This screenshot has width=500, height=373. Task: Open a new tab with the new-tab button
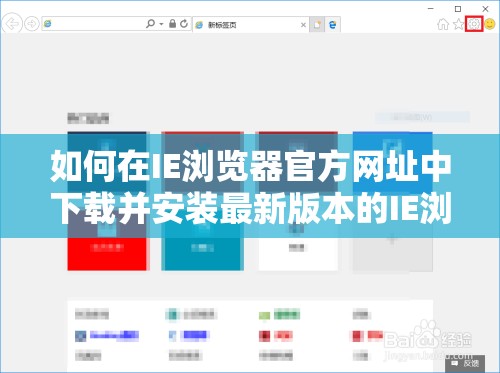coord(317,25)
